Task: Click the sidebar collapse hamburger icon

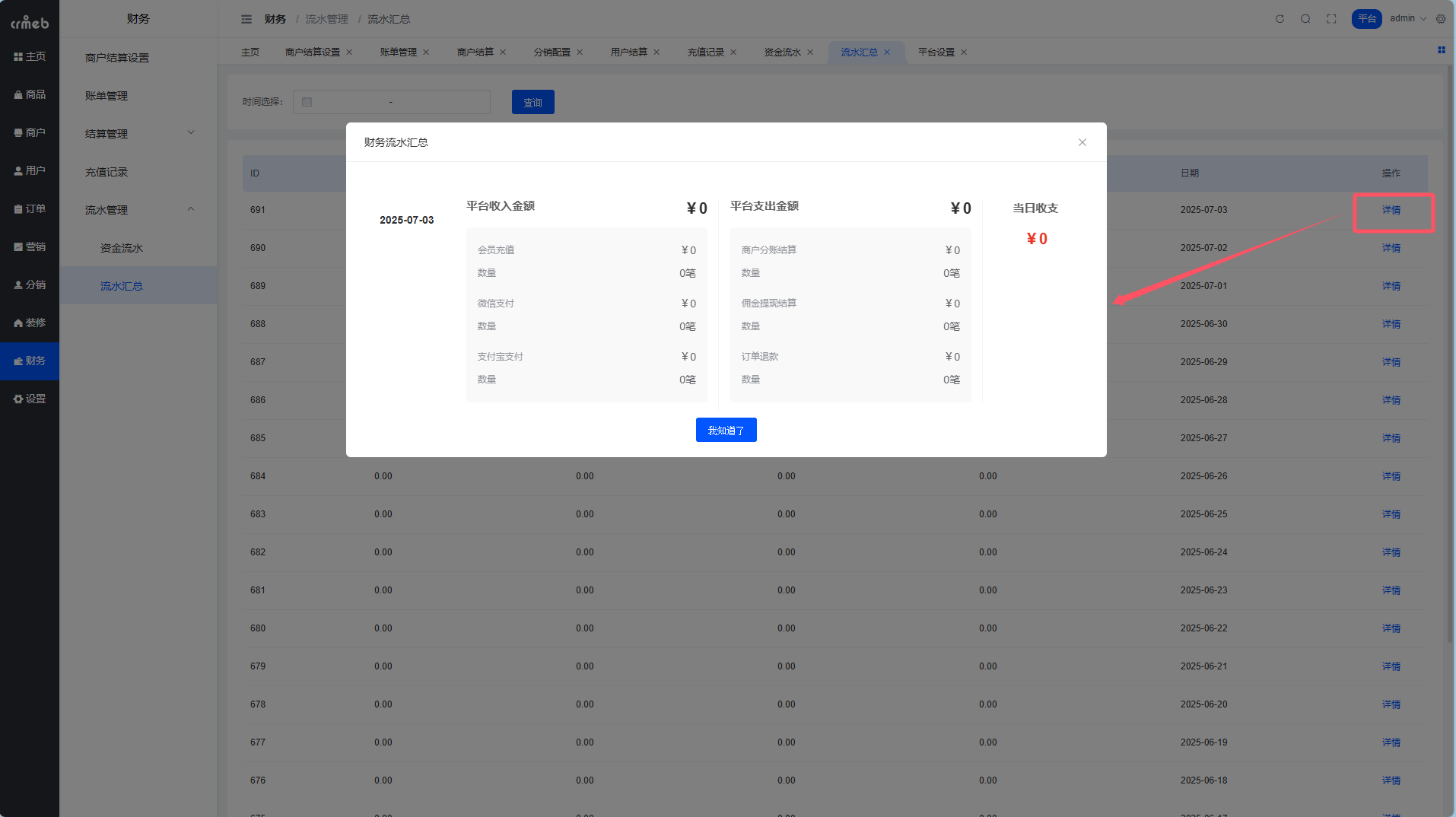Action: pyautogui.click(x=246, y=19)
